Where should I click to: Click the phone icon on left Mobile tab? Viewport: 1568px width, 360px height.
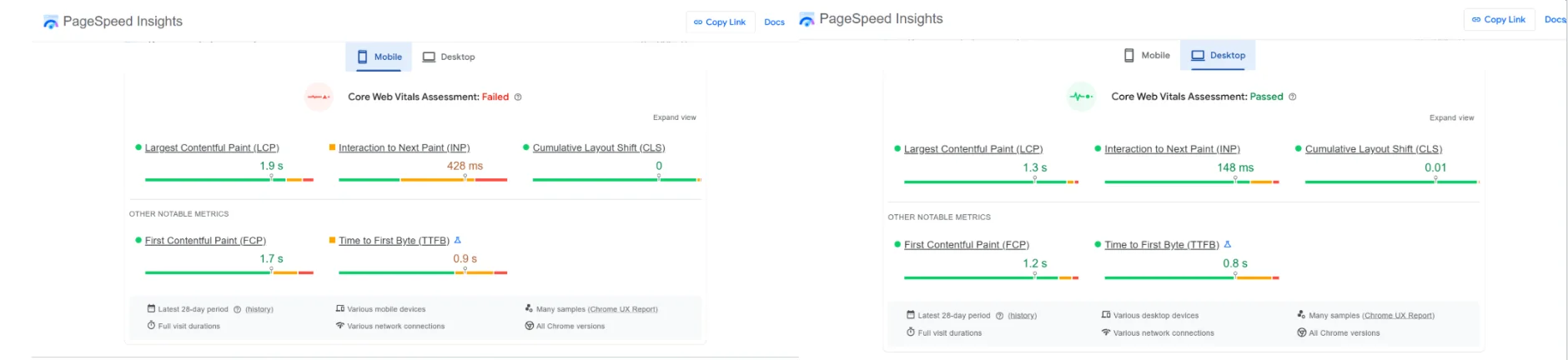[x=362, y=57]
